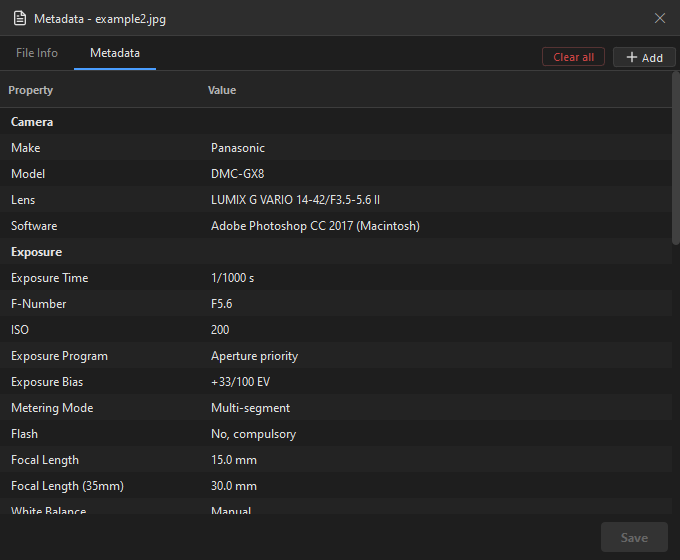Select the Metadata tab

(115, 53)
